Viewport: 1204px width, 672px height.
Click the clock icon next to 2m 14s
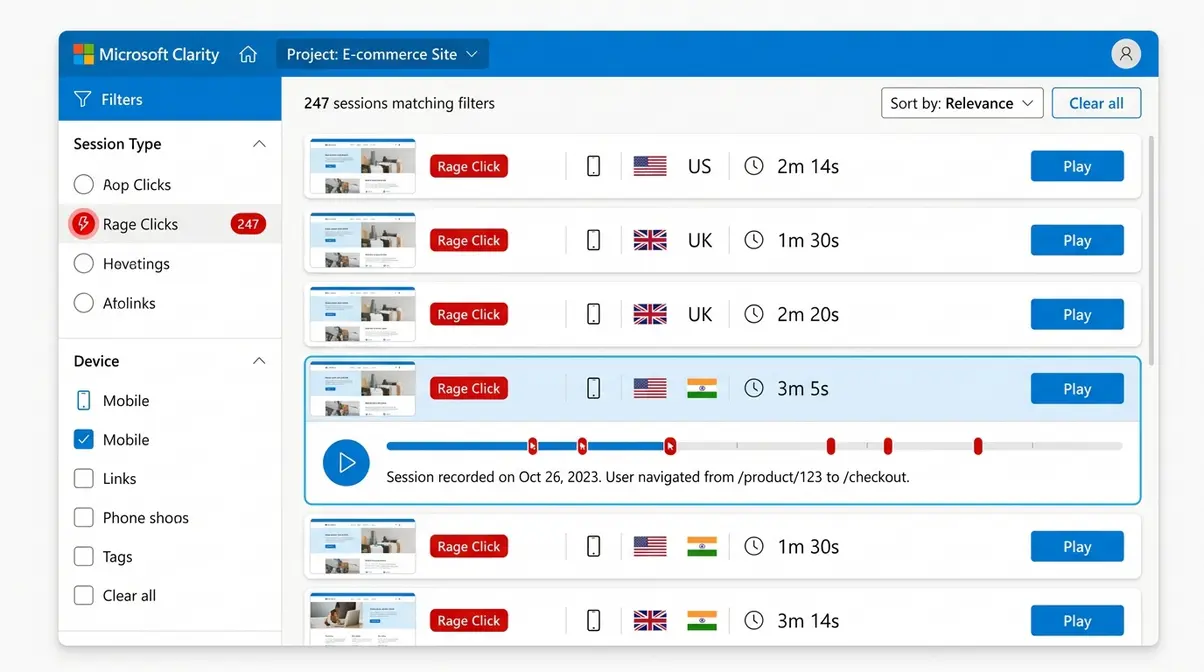[x=754, y=166]
